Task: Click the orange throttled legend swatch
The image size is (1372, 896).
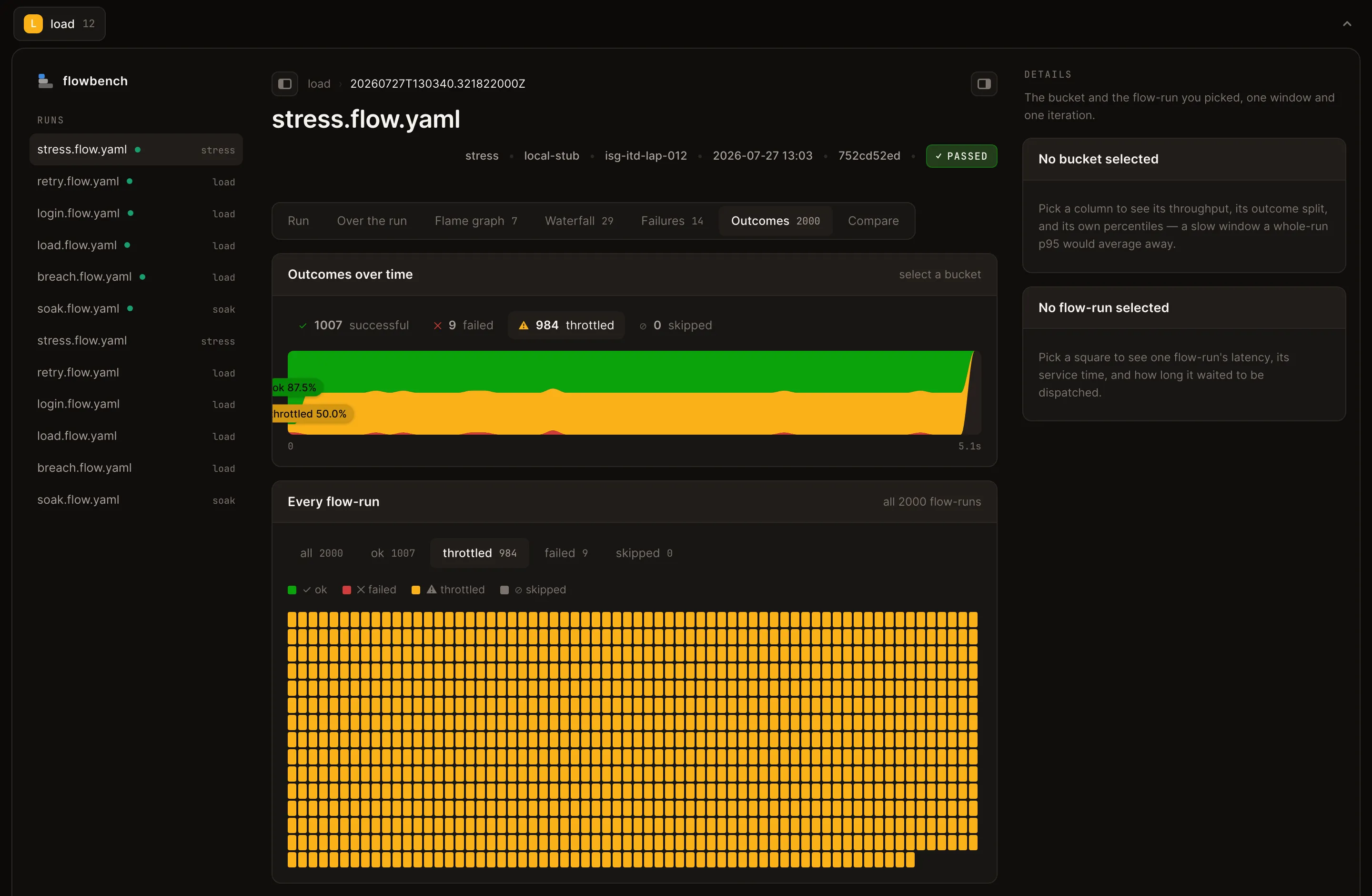Action: coord(415,590)
